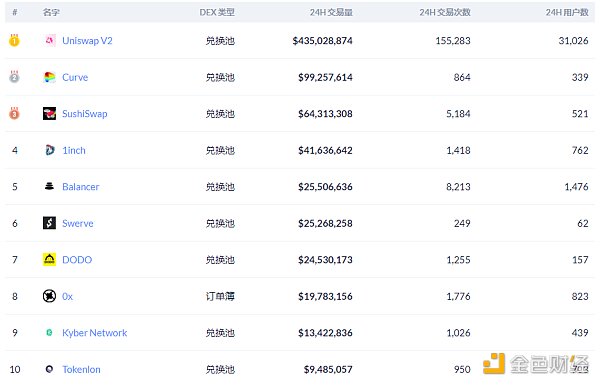Open the Kyber Network link
Image resolution: width=600 pixels, height=385 pixels.
(95, 333)
